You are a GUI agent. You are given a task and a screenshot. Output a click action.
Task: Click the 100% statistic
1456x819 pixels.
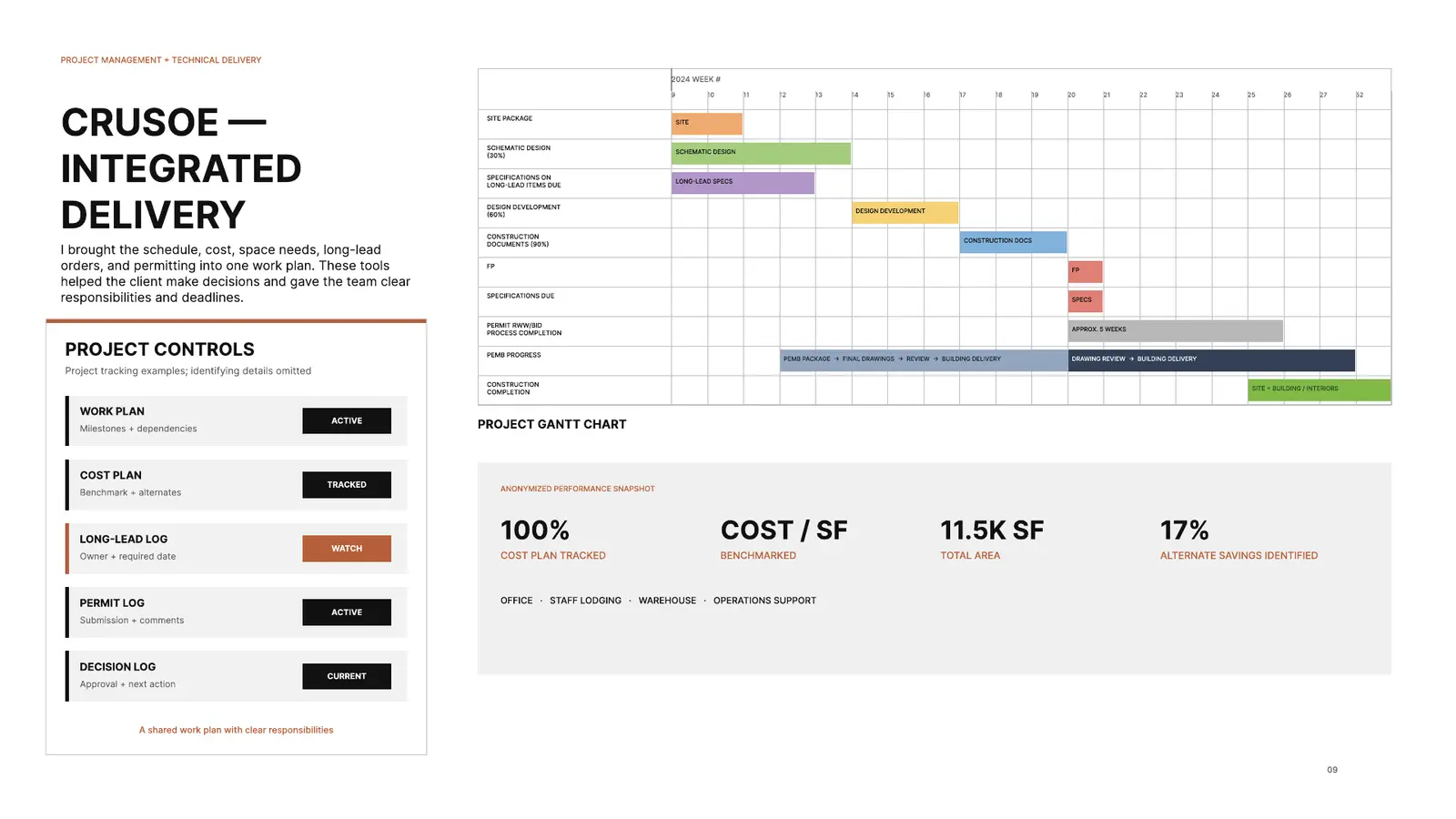[x=535, y=531]
